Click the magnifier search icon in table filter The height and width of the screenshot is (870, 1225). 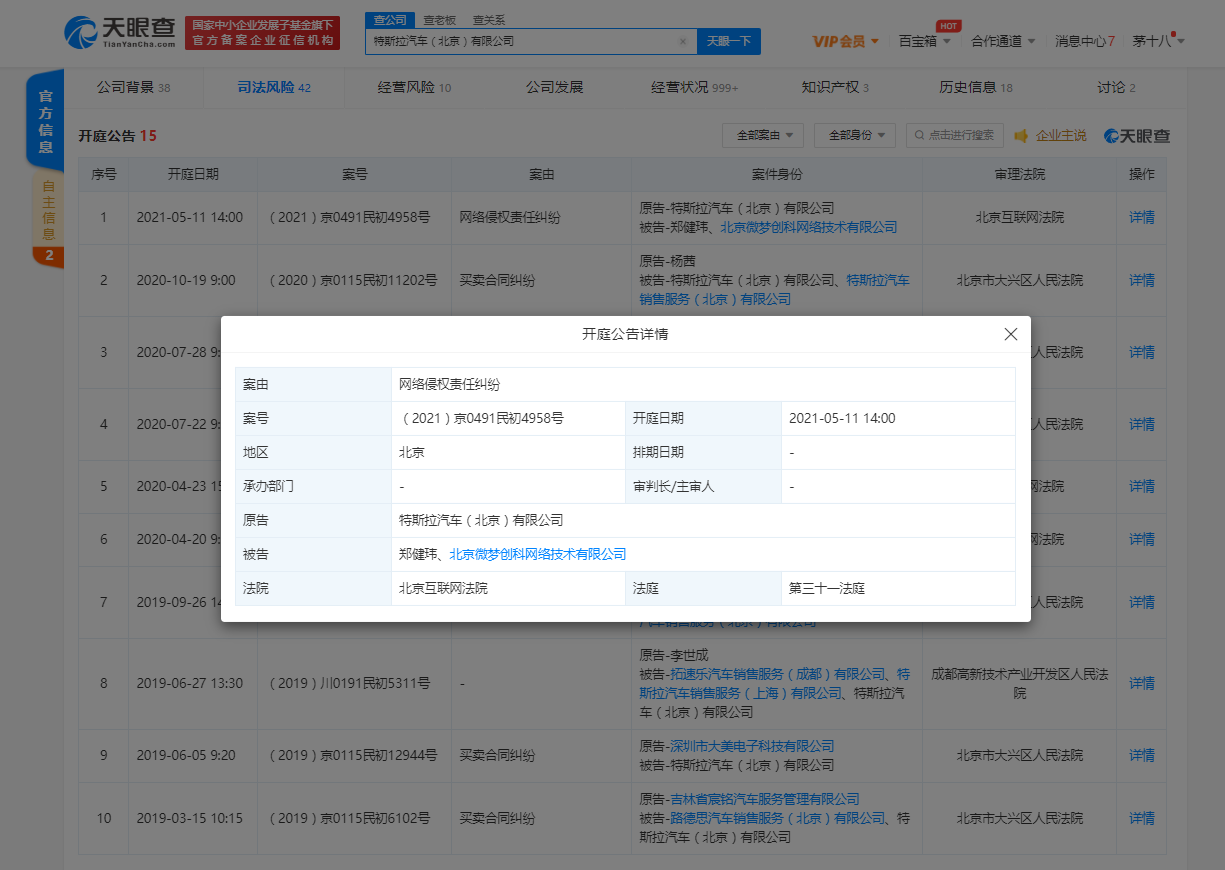point(917,135)
